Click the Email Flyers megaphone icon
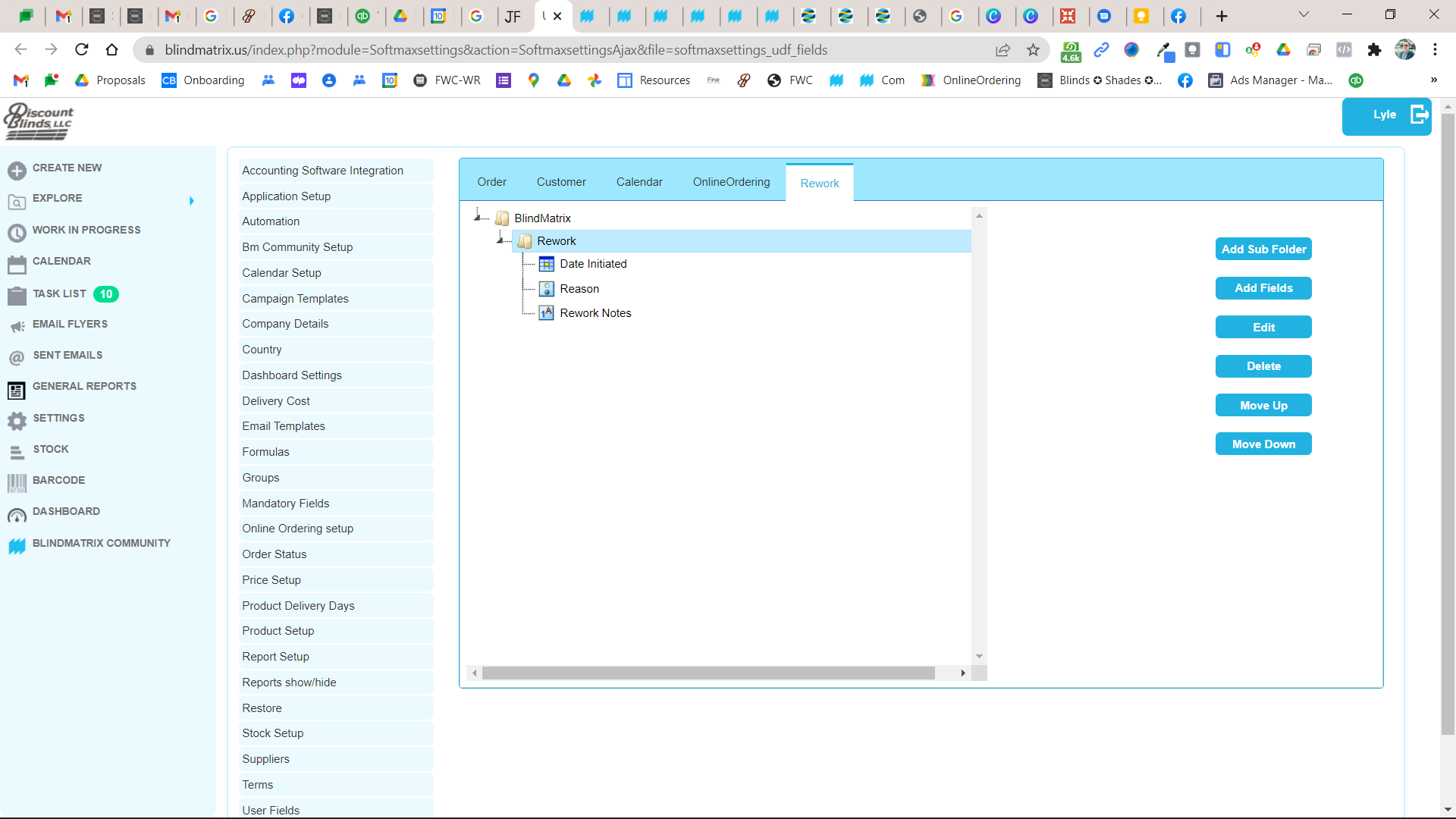Viewport: 1456px width, 819px height. pos(17,327)
